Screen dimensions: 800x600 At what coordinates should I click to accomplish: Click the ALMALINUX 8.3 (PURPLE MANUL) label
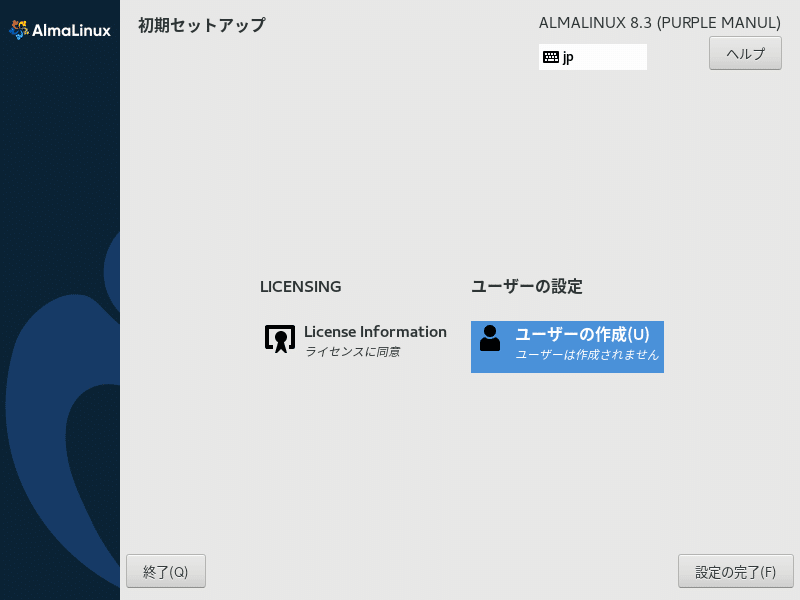tap(659, 22)
